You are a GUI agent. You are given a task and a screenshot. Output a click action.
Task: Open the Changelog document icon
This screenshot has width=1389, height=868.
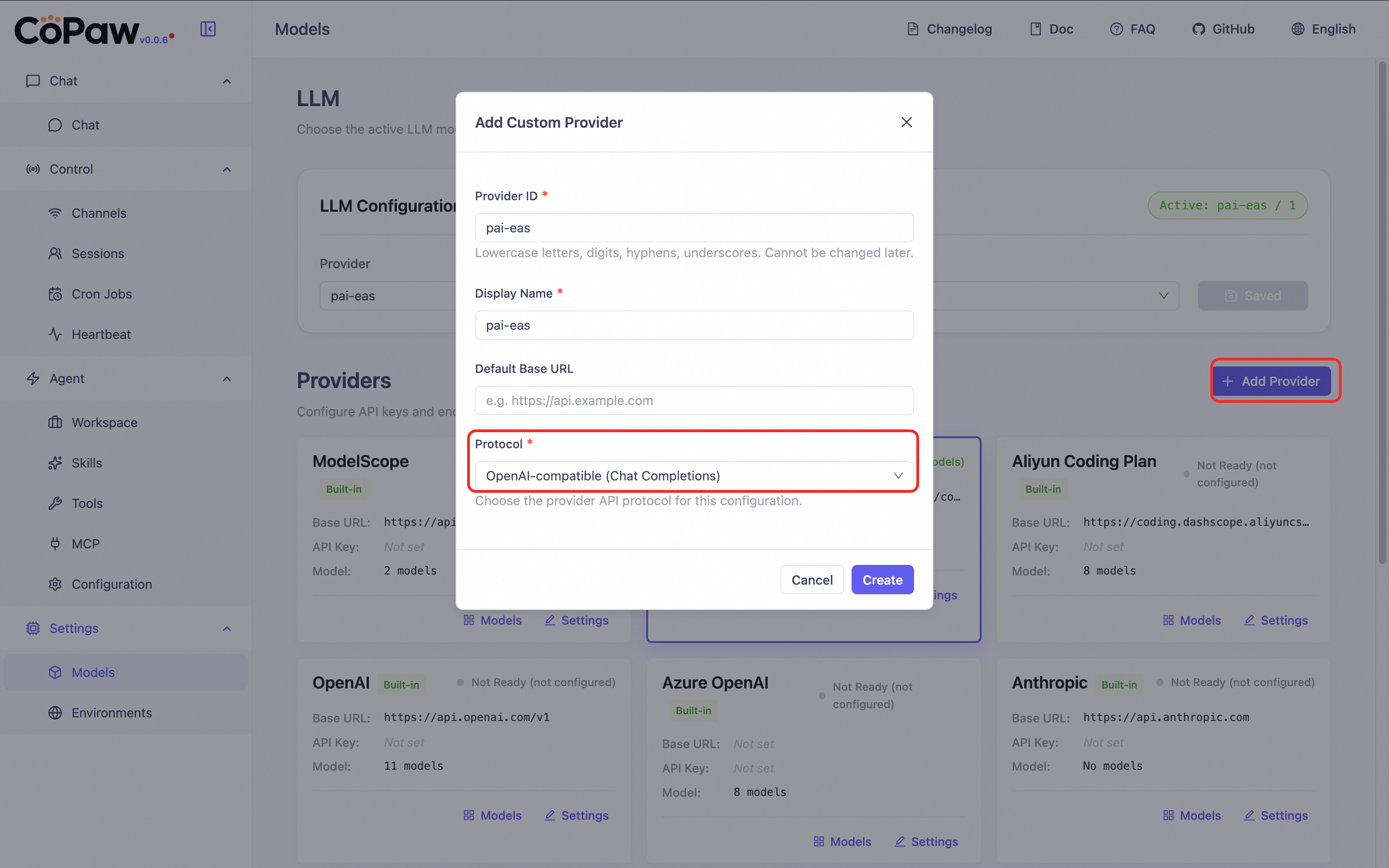[x=912, y=28]
